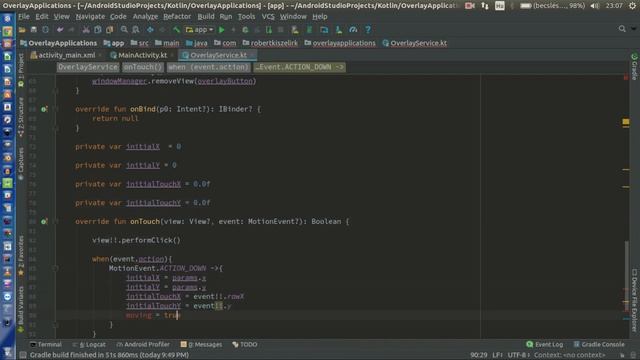Click the yellow warning stripe marker
This screenshot has width=640, height=360.
point(626,122)
